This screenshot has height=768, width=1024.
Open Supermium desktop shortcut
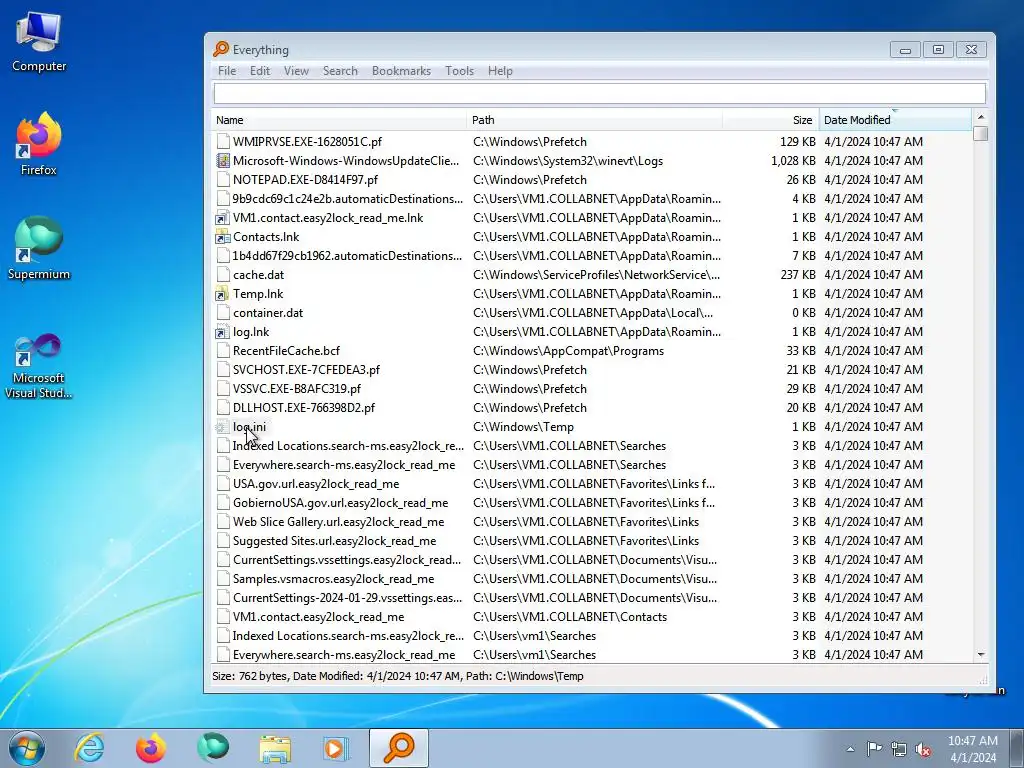point(39,248)
